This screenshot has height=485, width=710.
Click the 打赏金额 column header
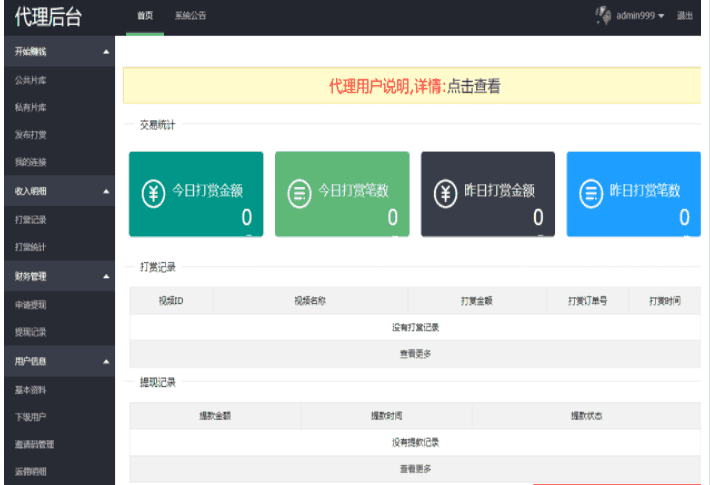477,301
